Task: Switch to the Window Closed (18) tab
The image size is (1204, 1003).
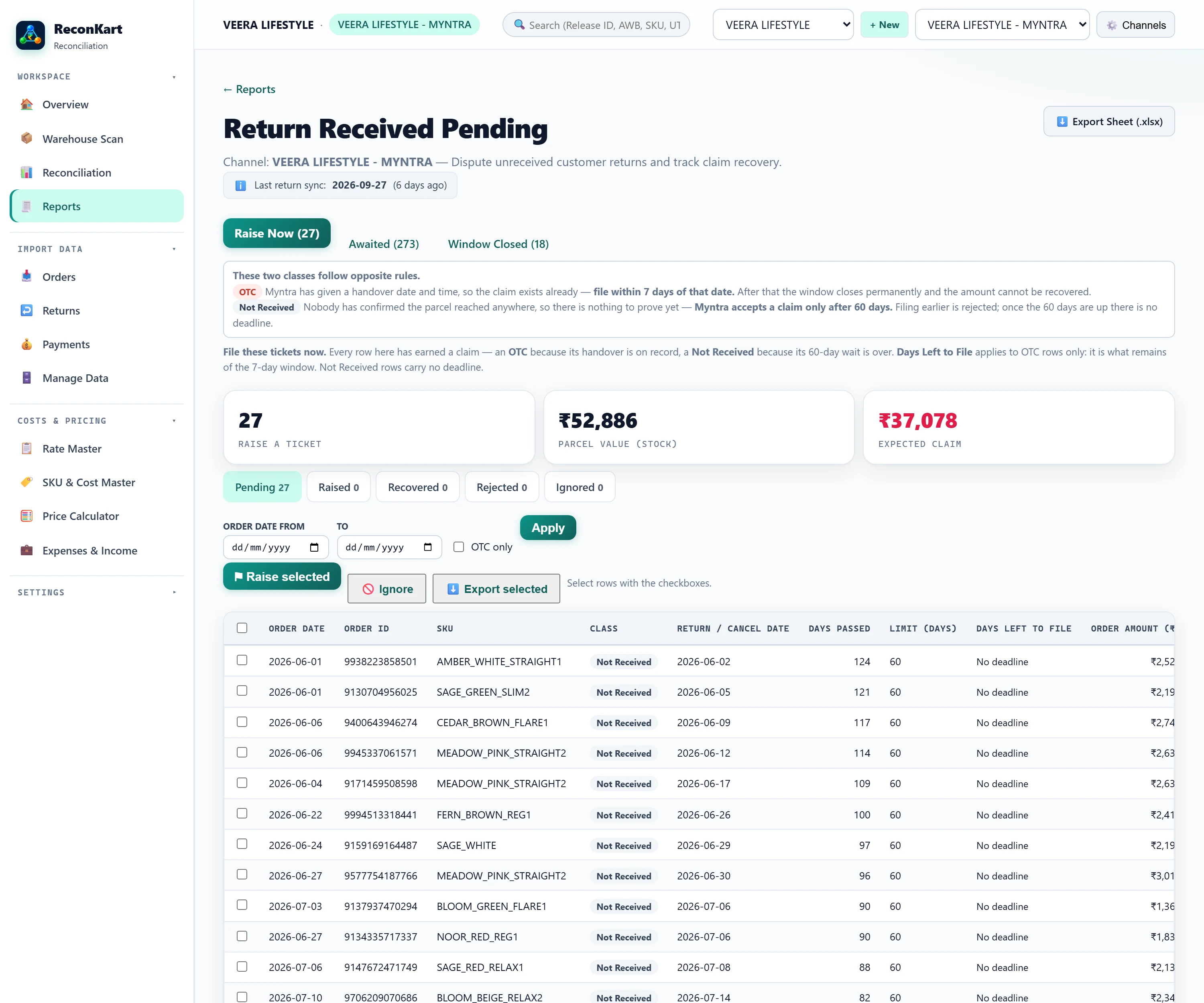Action: pos(498,244)
